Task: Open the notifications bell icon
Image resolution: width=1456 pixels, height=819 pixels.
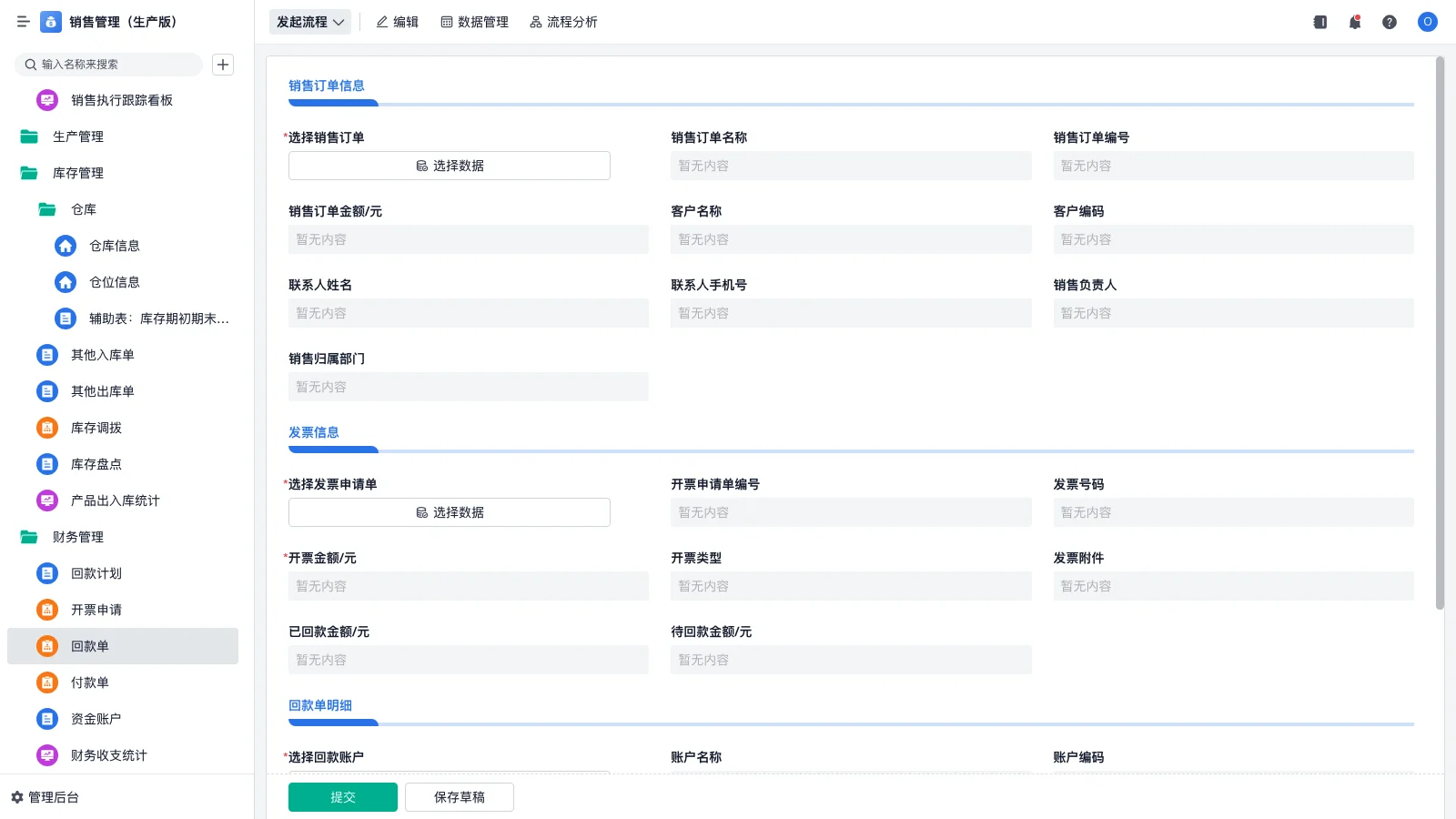Action: tap(1354, 22)
